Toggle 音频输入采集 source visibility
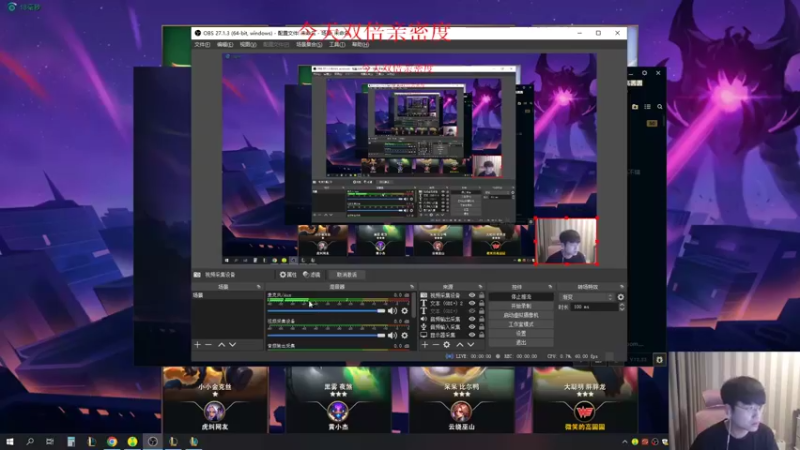Image resolution: width=800 pixels, height=450 pixels. (472, 327)
